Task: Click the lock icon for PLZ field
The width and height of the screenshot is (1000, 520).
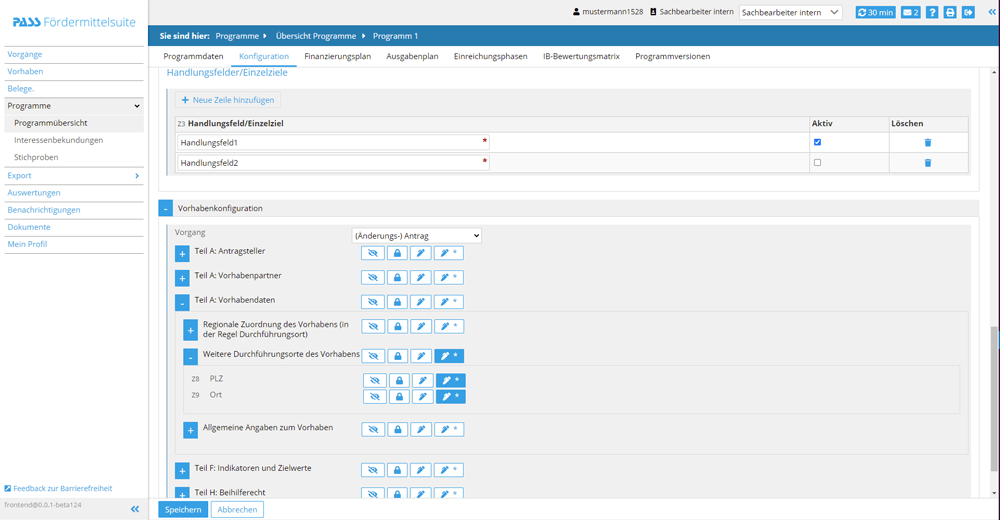Action: click(399, 381)
